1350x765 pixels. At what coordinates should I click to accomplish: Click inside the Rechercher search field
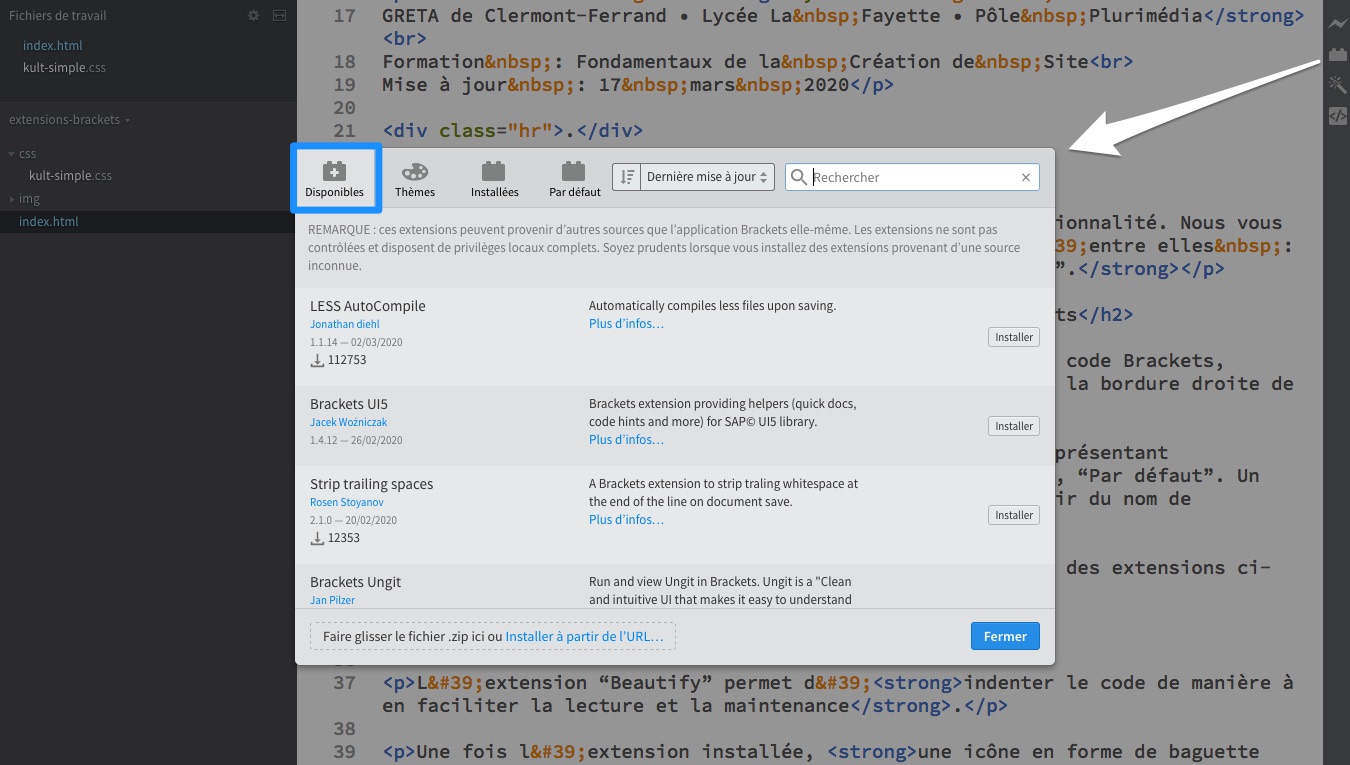click(910, 177)
